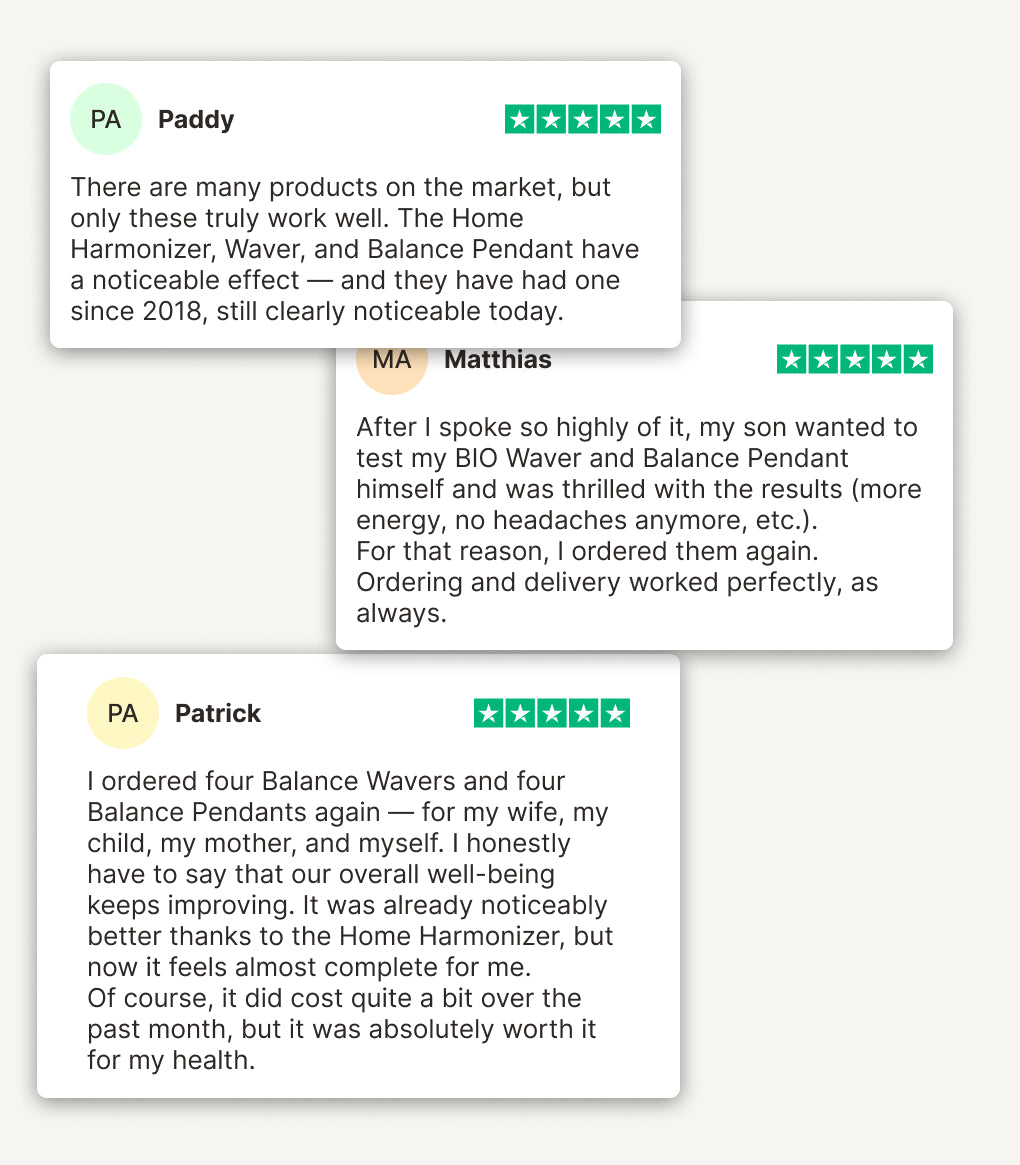Open the reviewer name Patrick
1020x1165 pixels.
[217, 714]
